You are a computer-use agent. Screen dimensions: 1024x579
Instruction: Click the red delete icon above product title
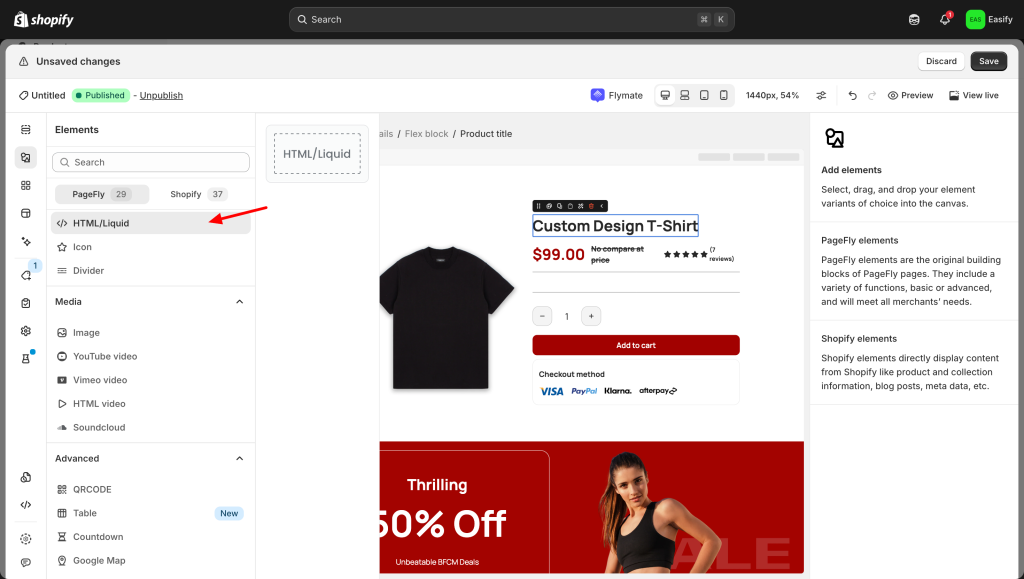pos(591,206)
